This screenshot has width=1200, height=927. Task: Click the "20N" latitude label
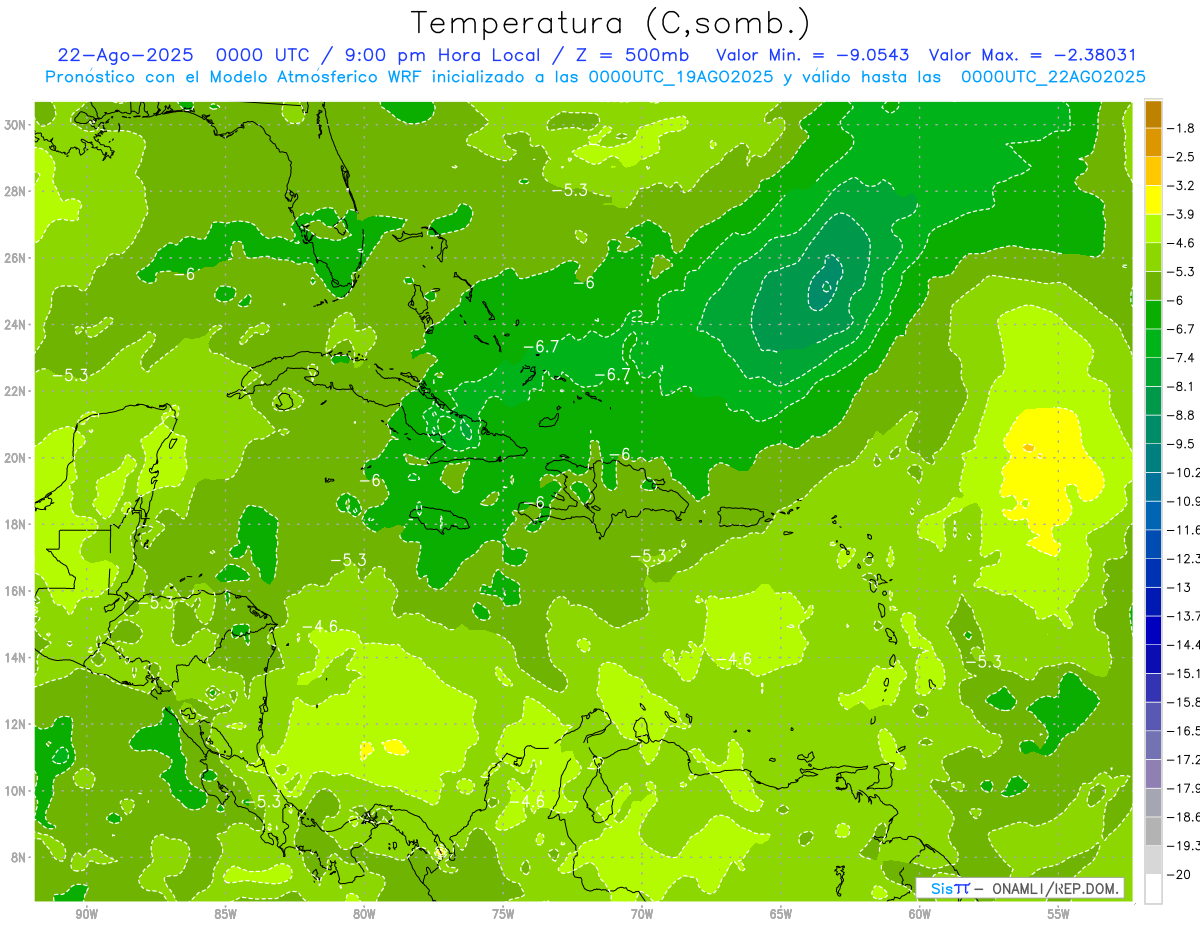(15, 457)
